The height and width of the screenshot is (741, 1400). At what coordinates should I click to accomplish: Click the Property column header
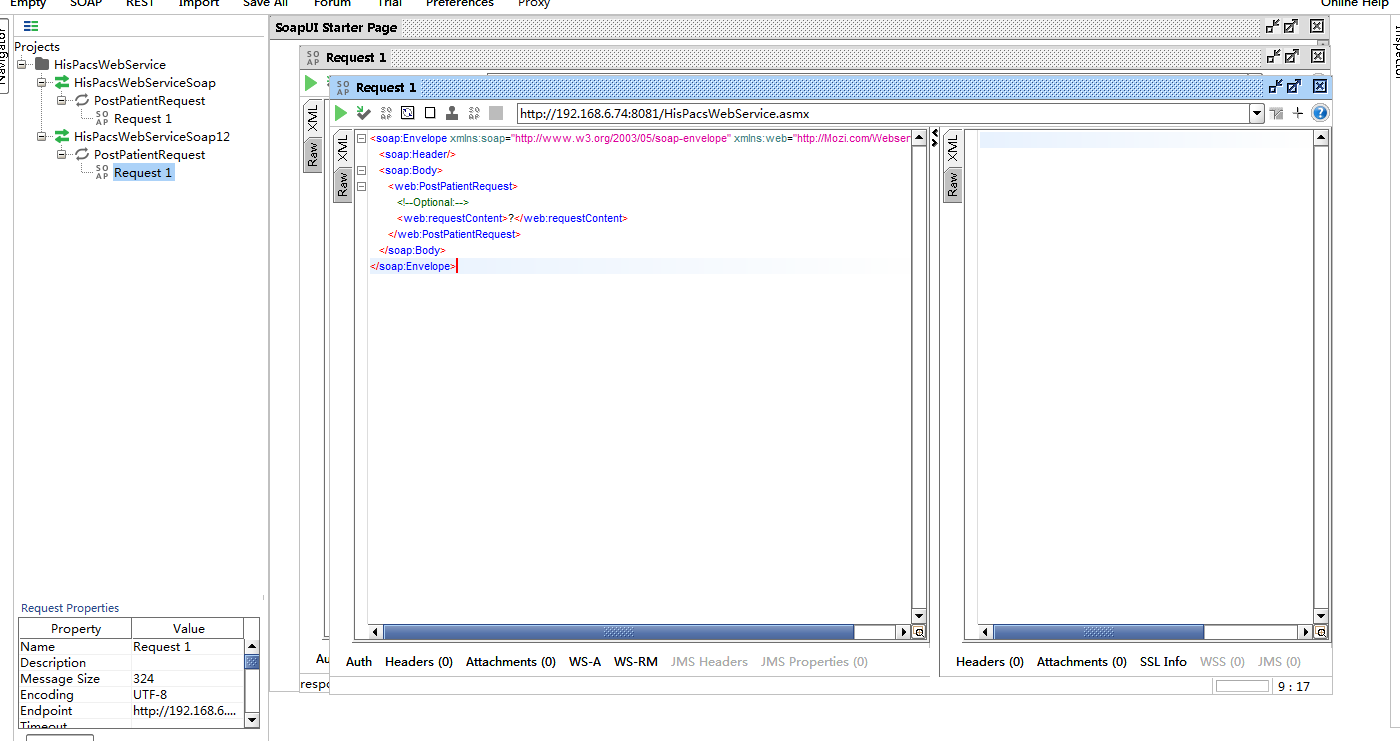coord(76,629)
